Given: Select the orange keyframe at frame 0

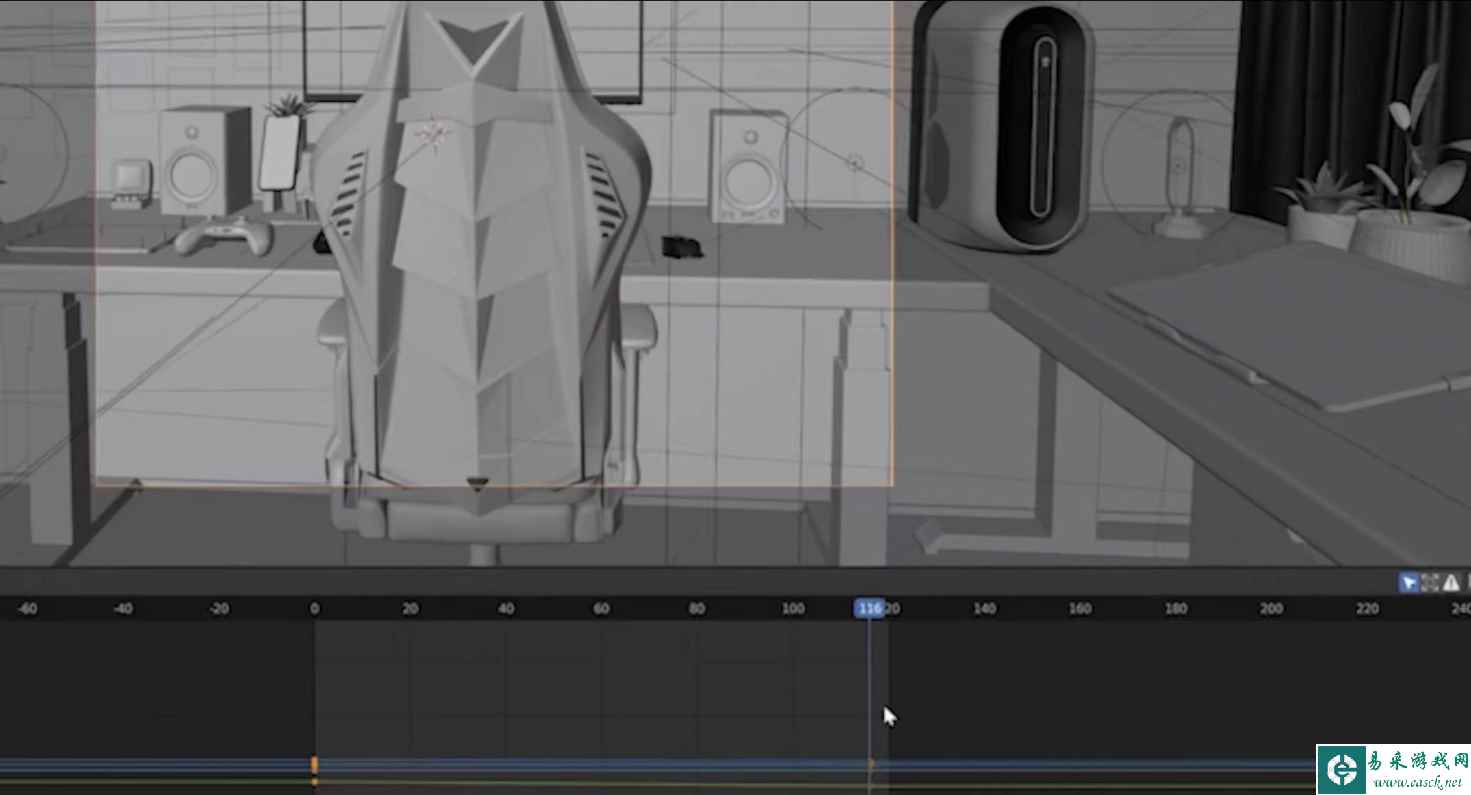Looking at the screenshot, I should (x=314, y=765).
